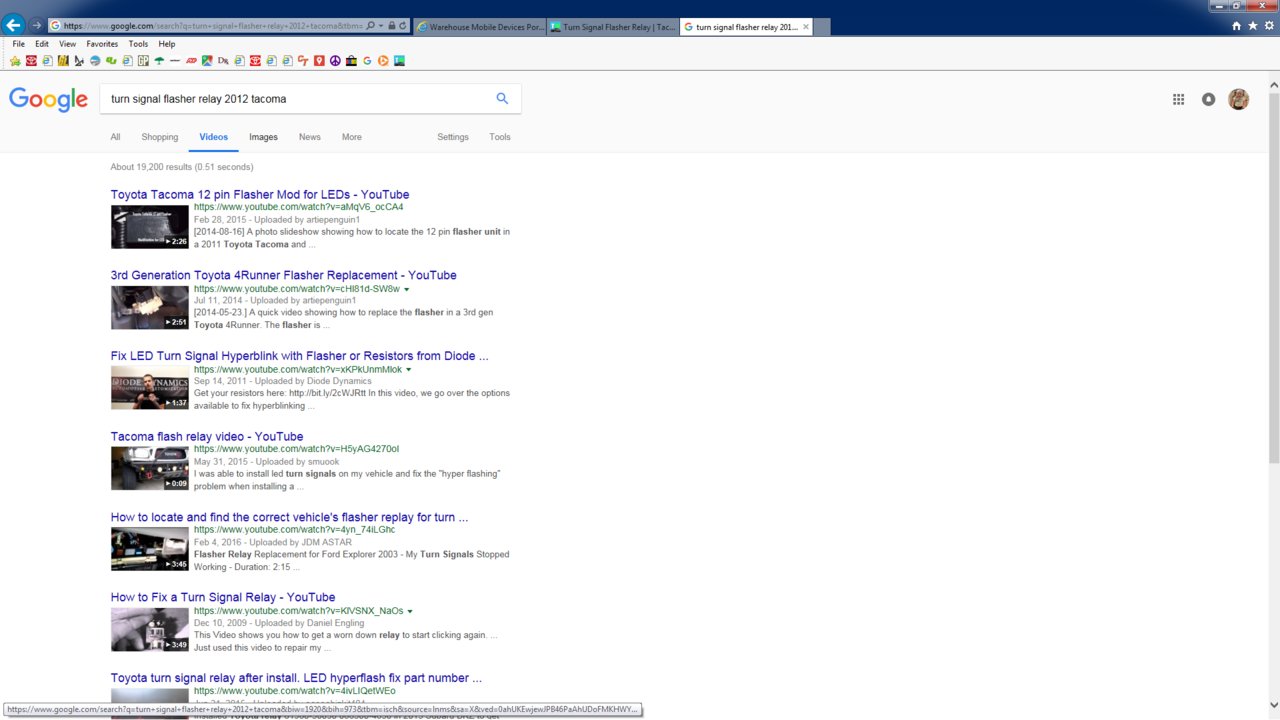Play the Diode Dynamics video thumbnail
The image size is (1280, 720).
tap(150, 388)
